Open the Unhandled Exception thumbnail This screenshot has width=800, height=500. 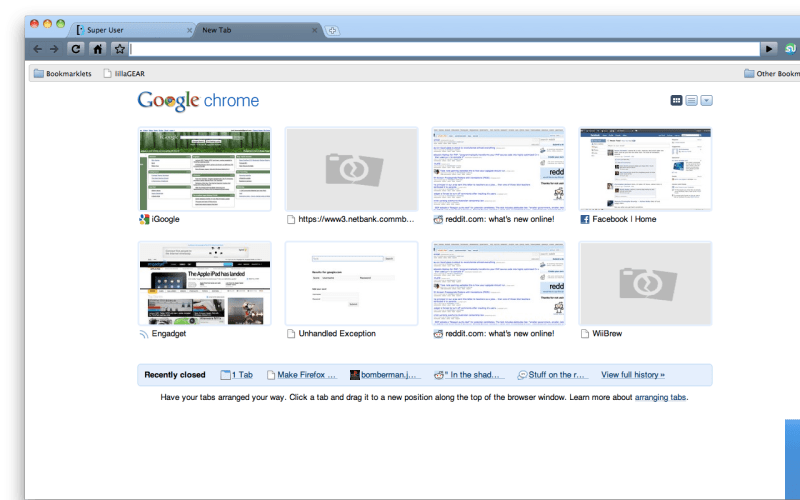[x=352, y=283]
